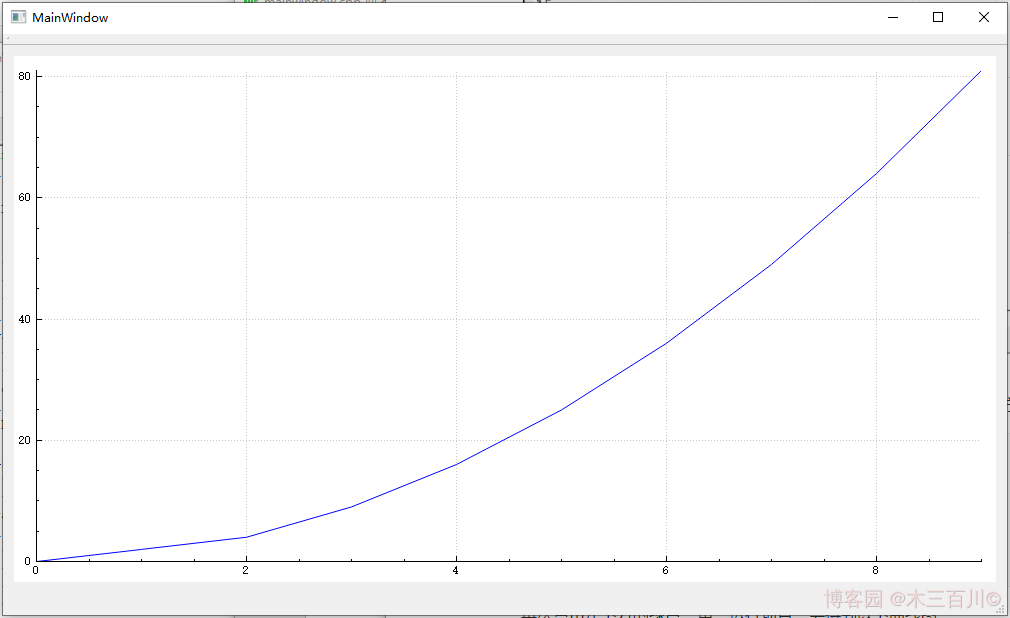Screen dimensions: 1010x618
Task: Click the x-axis origin label 0
Action: coord(36,571)
